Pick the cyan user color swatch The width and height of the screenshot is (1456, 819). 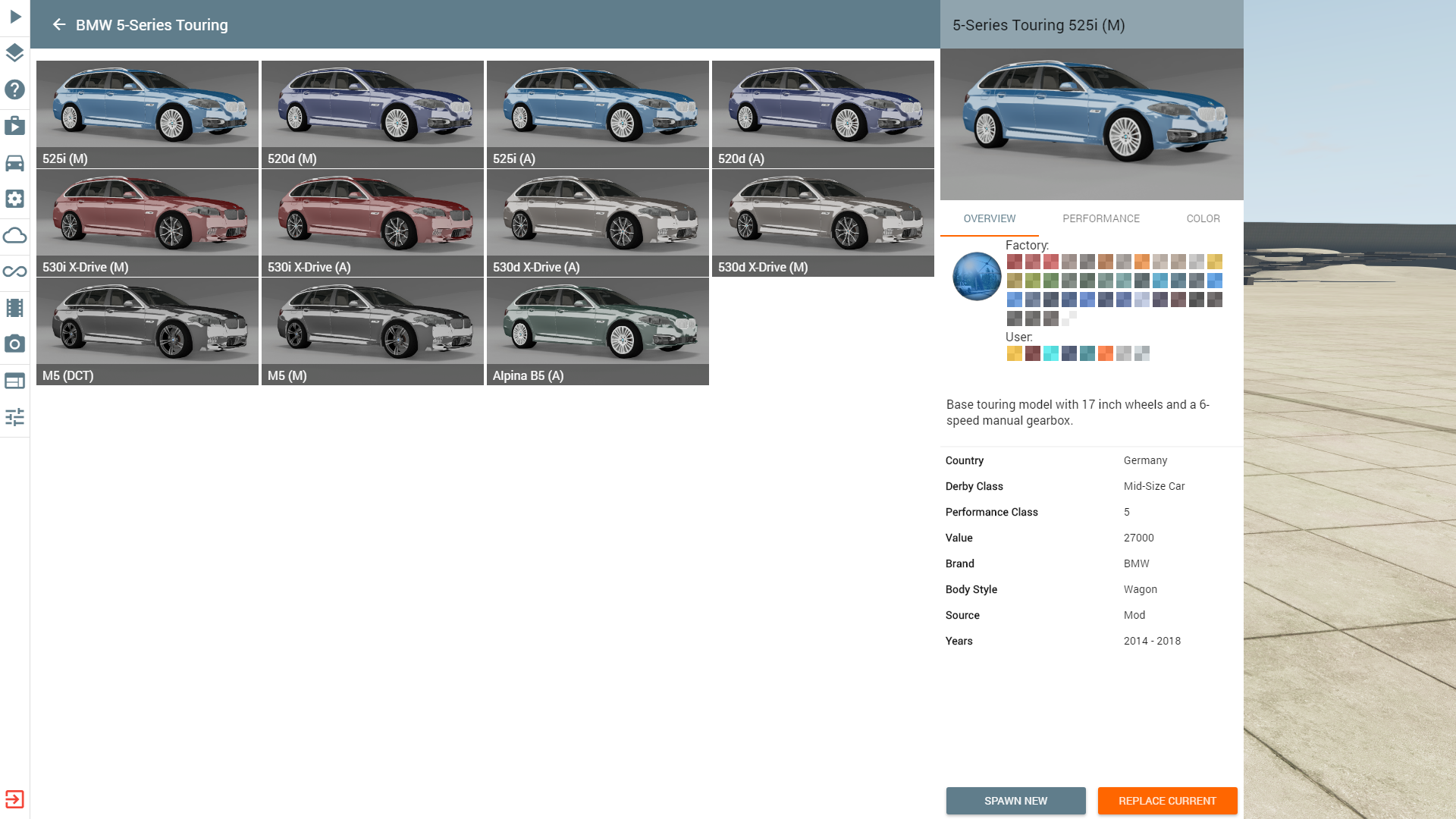(x=1050, y=353)
